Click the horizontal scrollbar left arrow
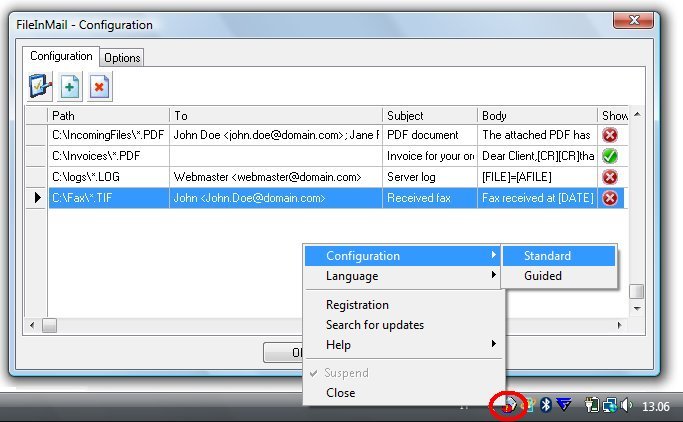The width and height of the screenshot is (683, 422). pos(32,325)
